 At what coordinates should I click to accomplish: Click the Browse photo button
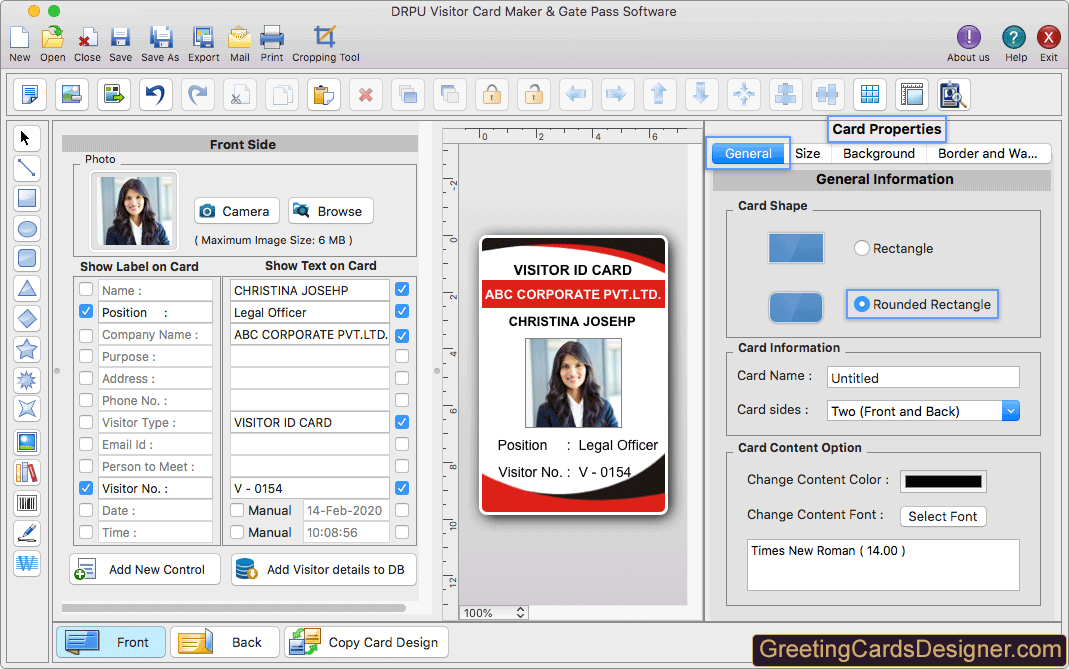pyautogui.click(x=331, y=211)
